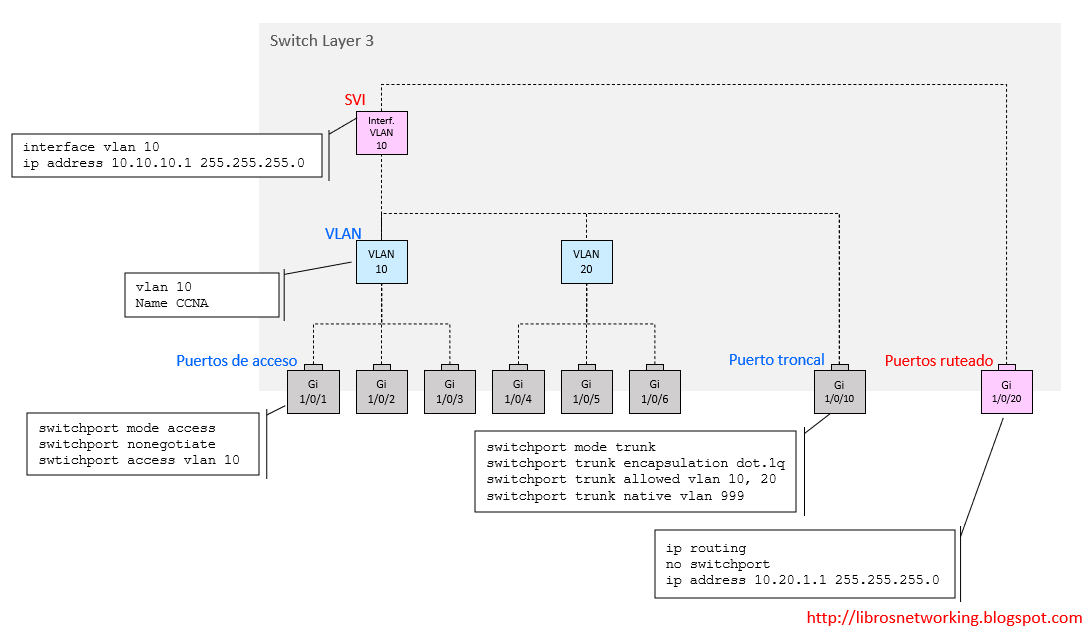Expand the trunk configuration callout
Viewport: 1092px width, 630px height.
(636, 471)
